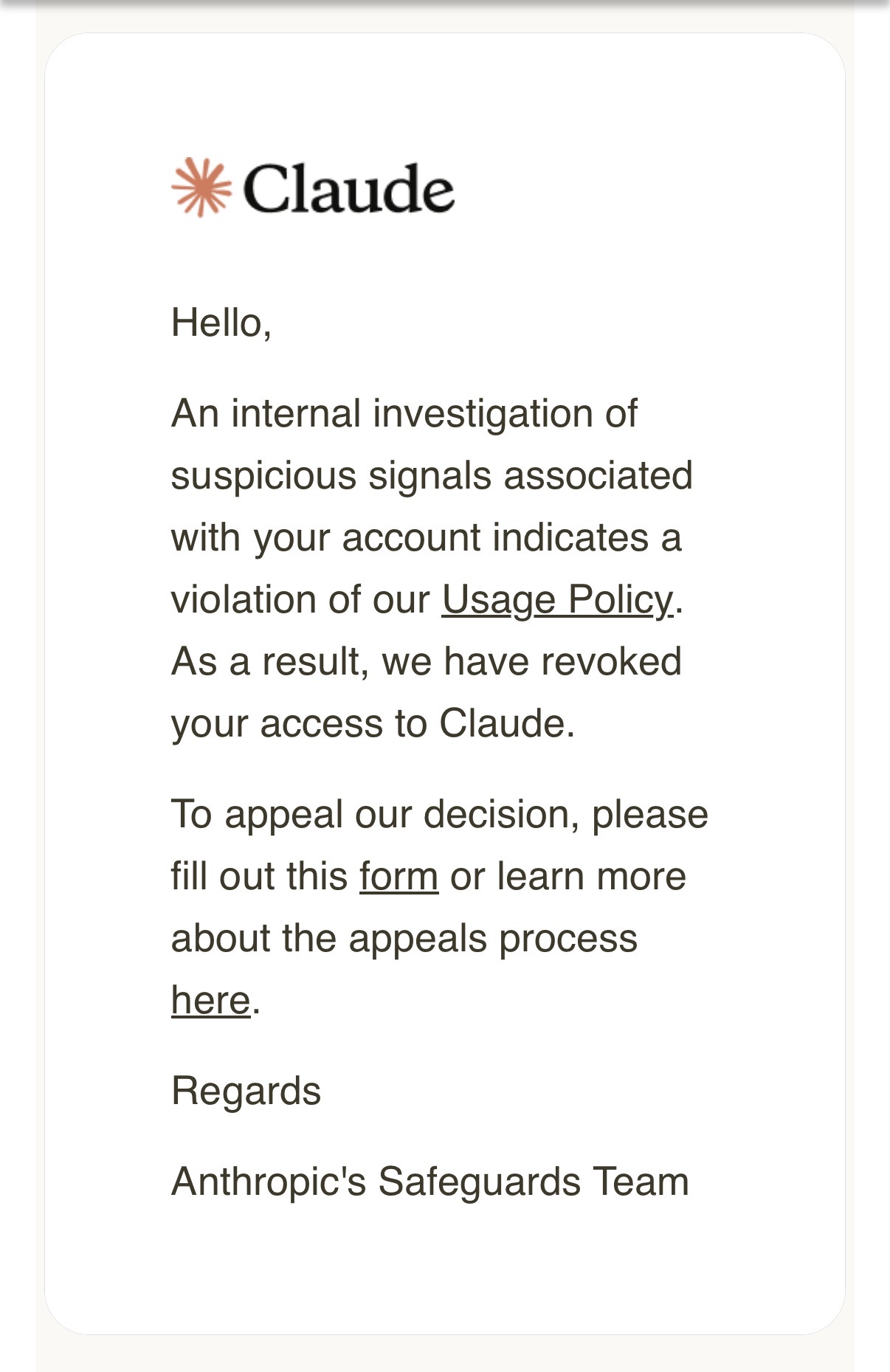Image resolution: width=890 pixels, height=1372 pixels.
Task: Click the "Hello," greeting line
Action: 221,323
